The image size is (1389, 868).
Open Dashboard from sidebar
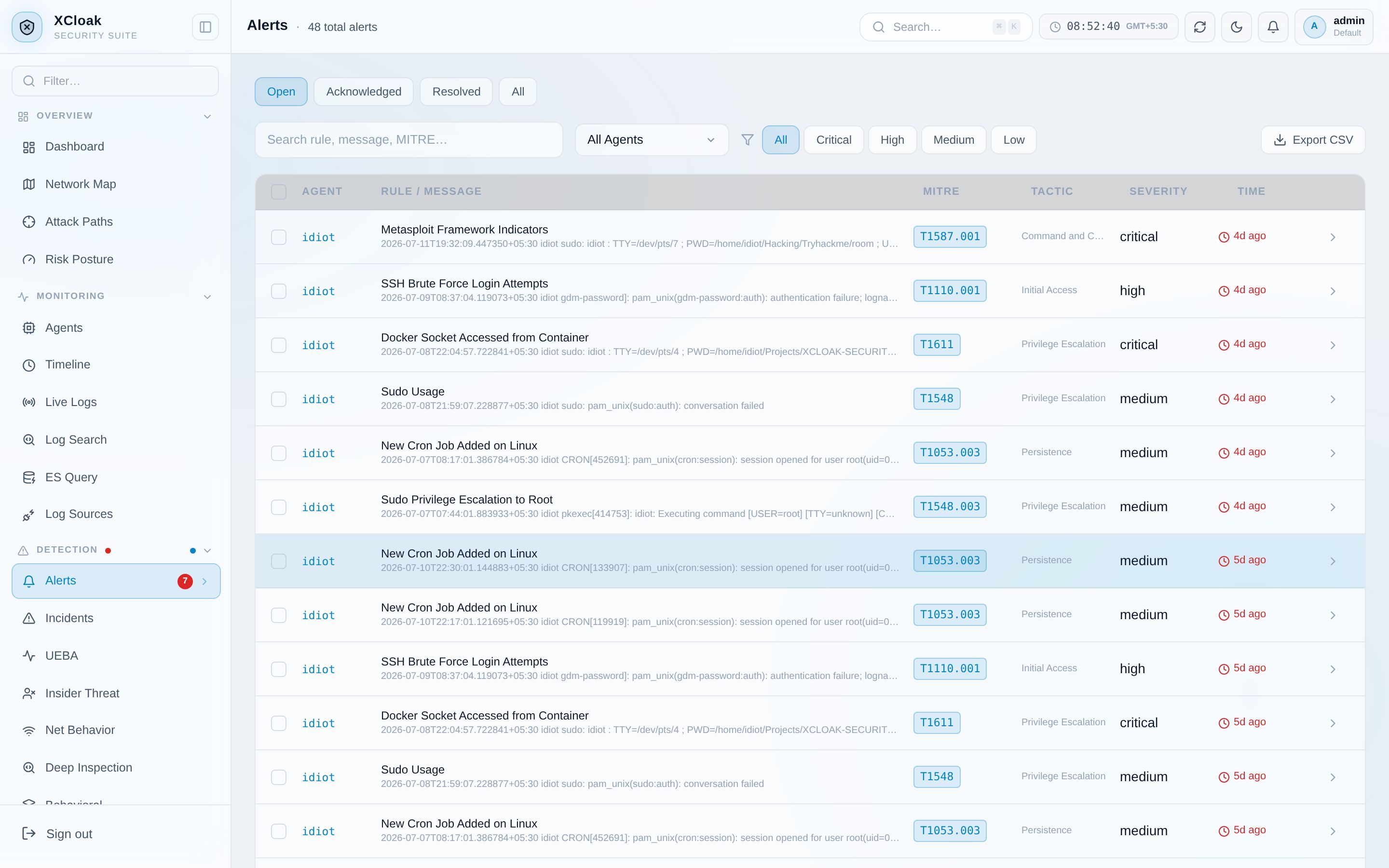115,147
